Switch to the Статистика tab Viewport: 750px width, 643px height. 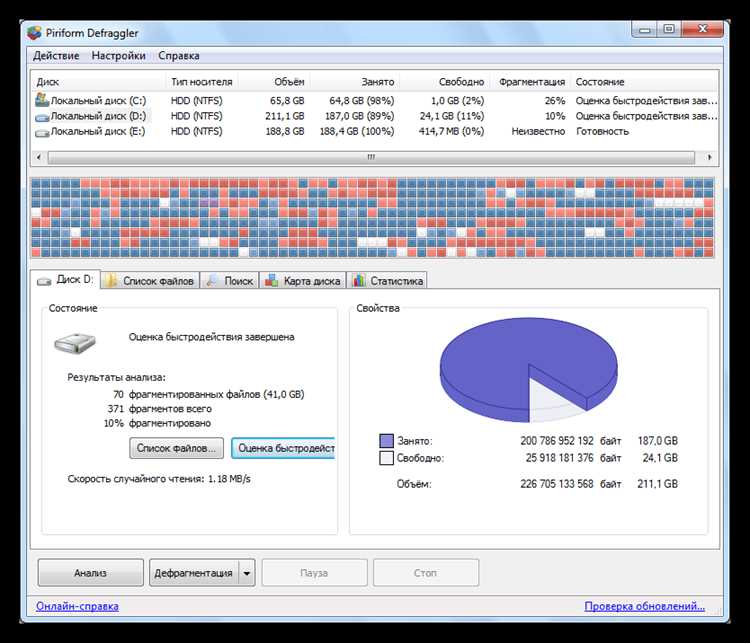387,280
